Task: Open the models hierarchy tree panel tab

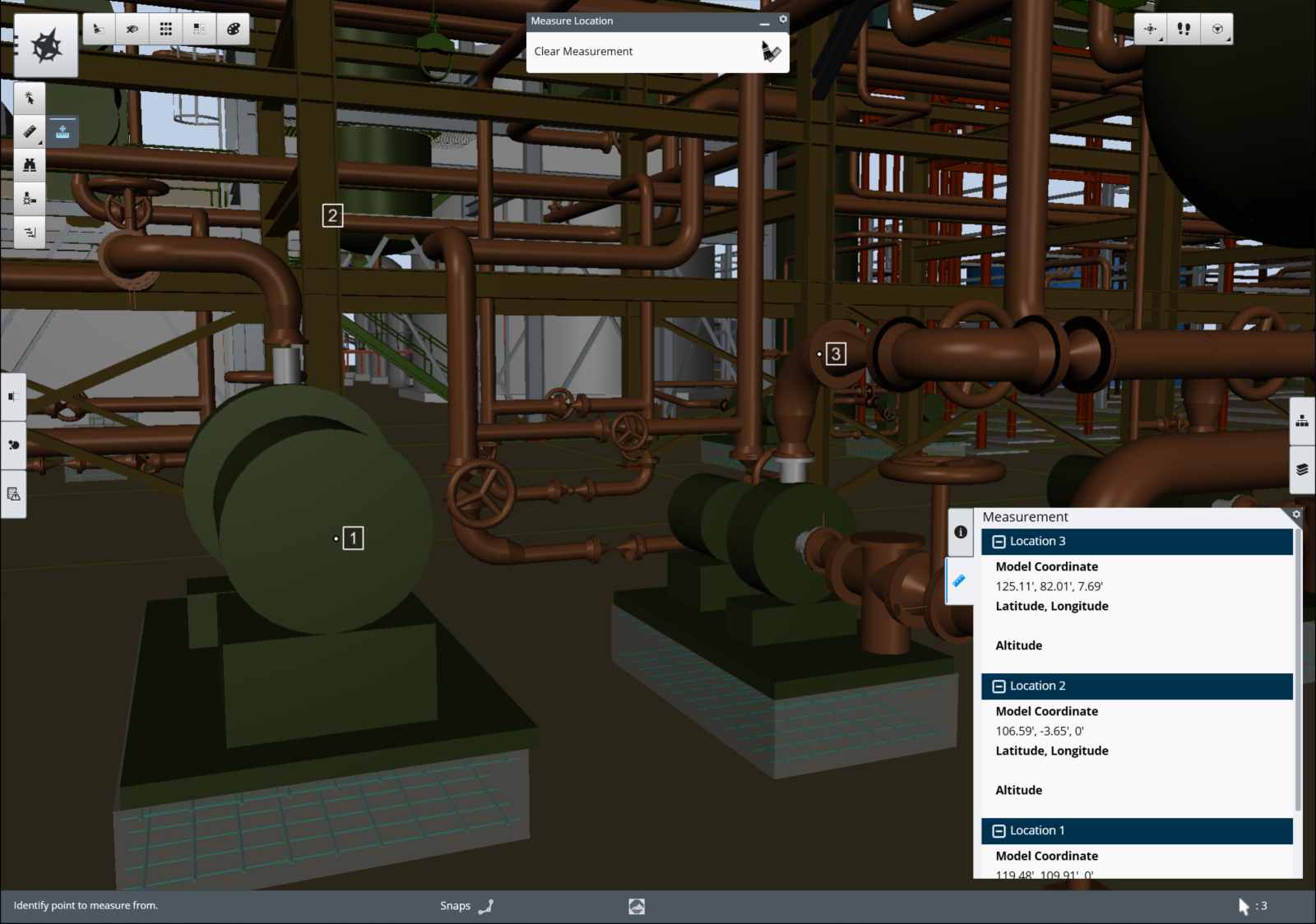Action: (x=1302, y=421)
